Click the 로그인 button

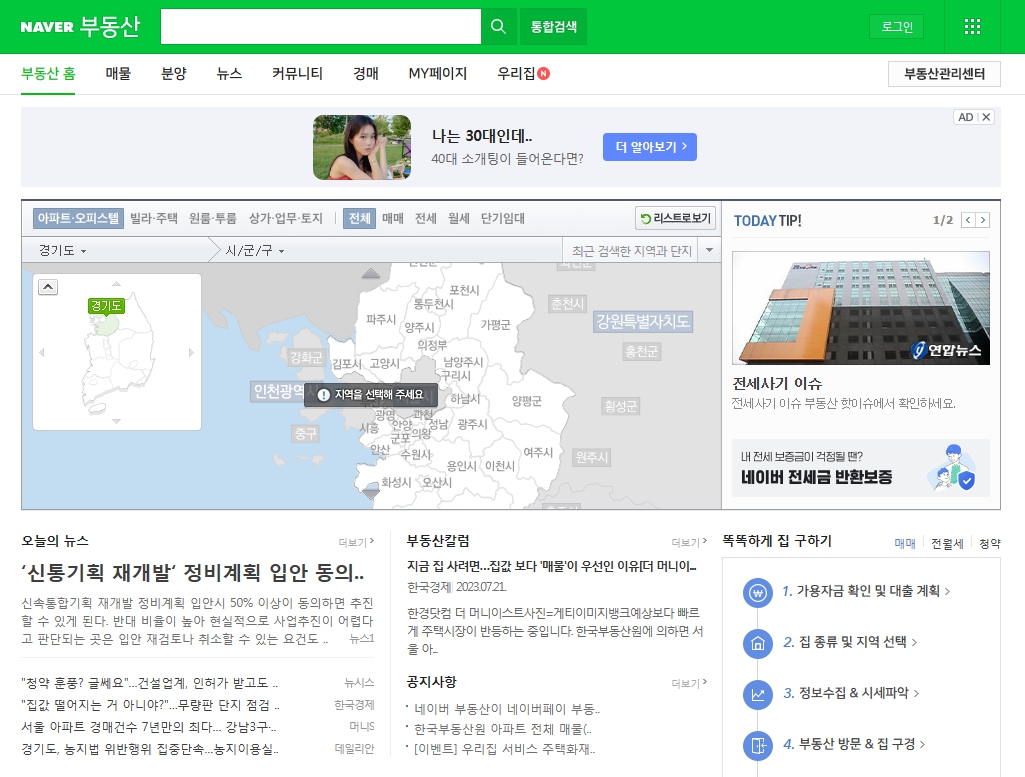(897, 27)
